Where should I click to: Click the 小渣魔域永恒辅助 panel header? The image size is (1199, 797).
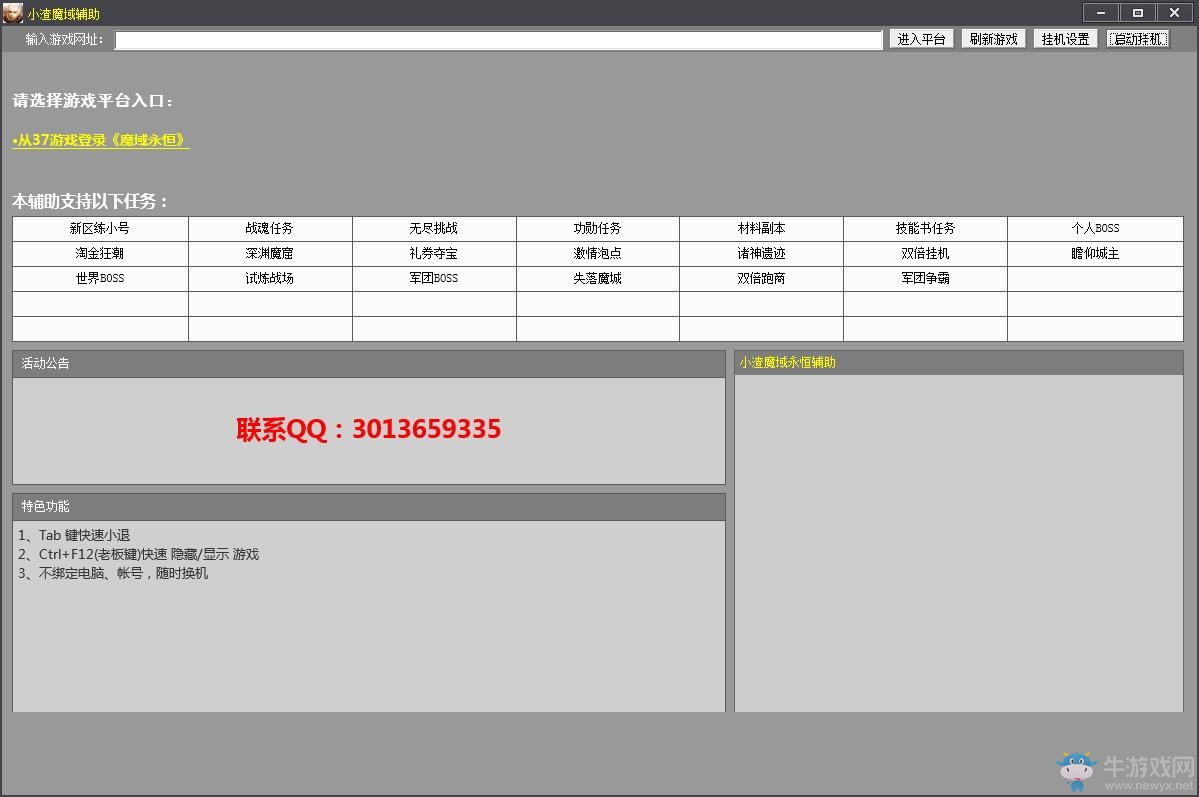959,363
